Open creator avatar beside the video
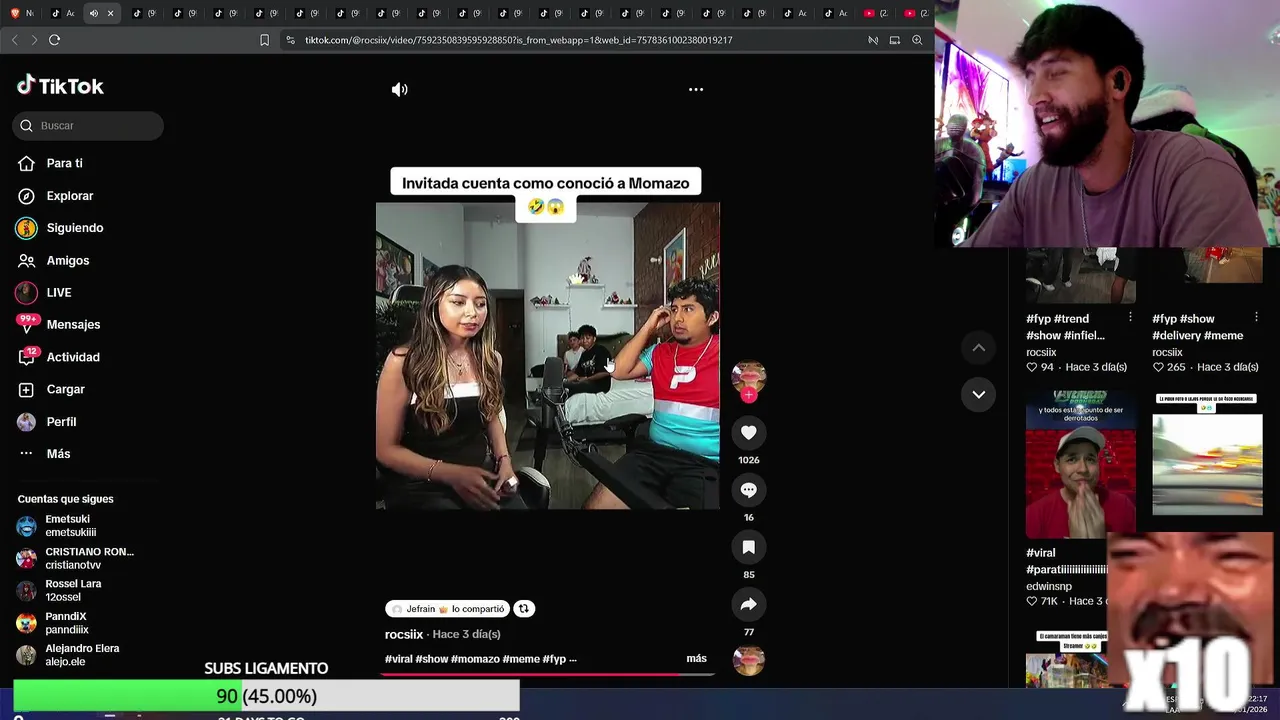Viewport: 1280px width, 720px height. point(748,376)
